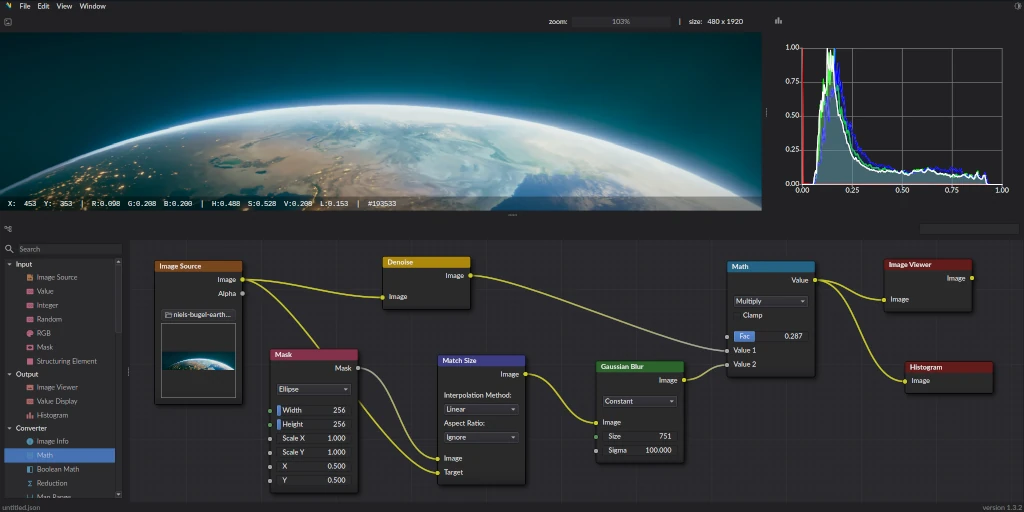1024x512 pixels.
Task: Click the zoom 103% field in viewer toolbar
Action: tap(621, 22)
